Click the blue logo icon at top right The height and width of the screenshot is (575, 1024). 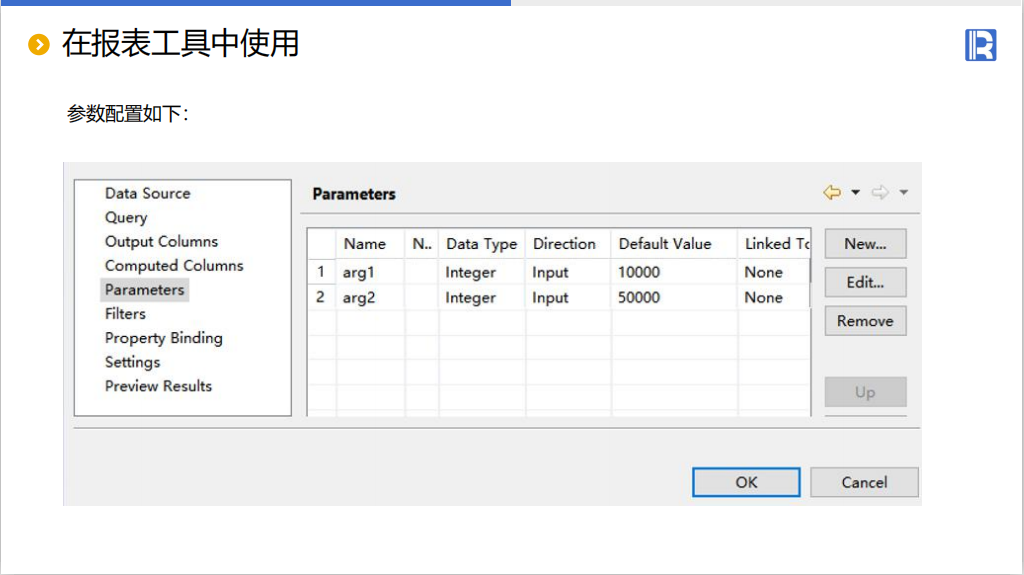(x=980, y=45)
